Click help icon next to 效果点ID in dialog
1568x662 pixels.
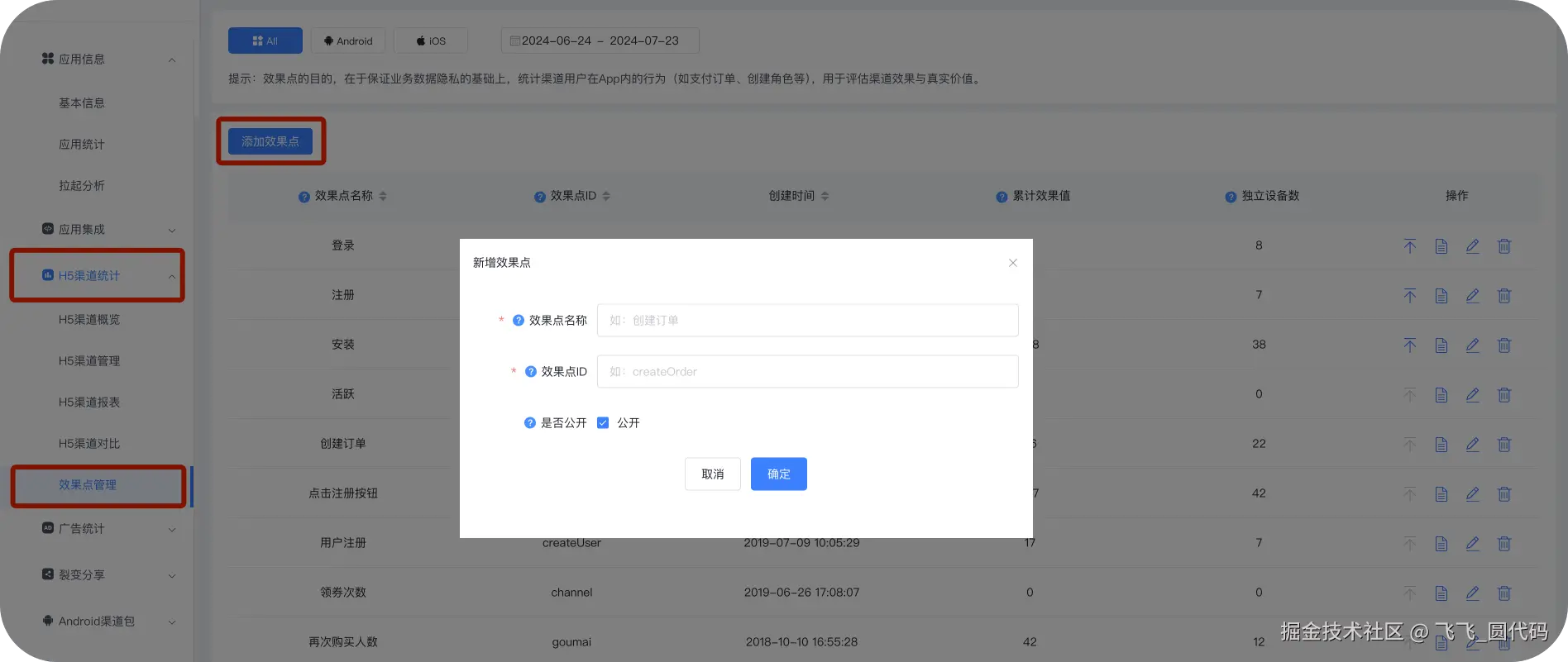531,371
